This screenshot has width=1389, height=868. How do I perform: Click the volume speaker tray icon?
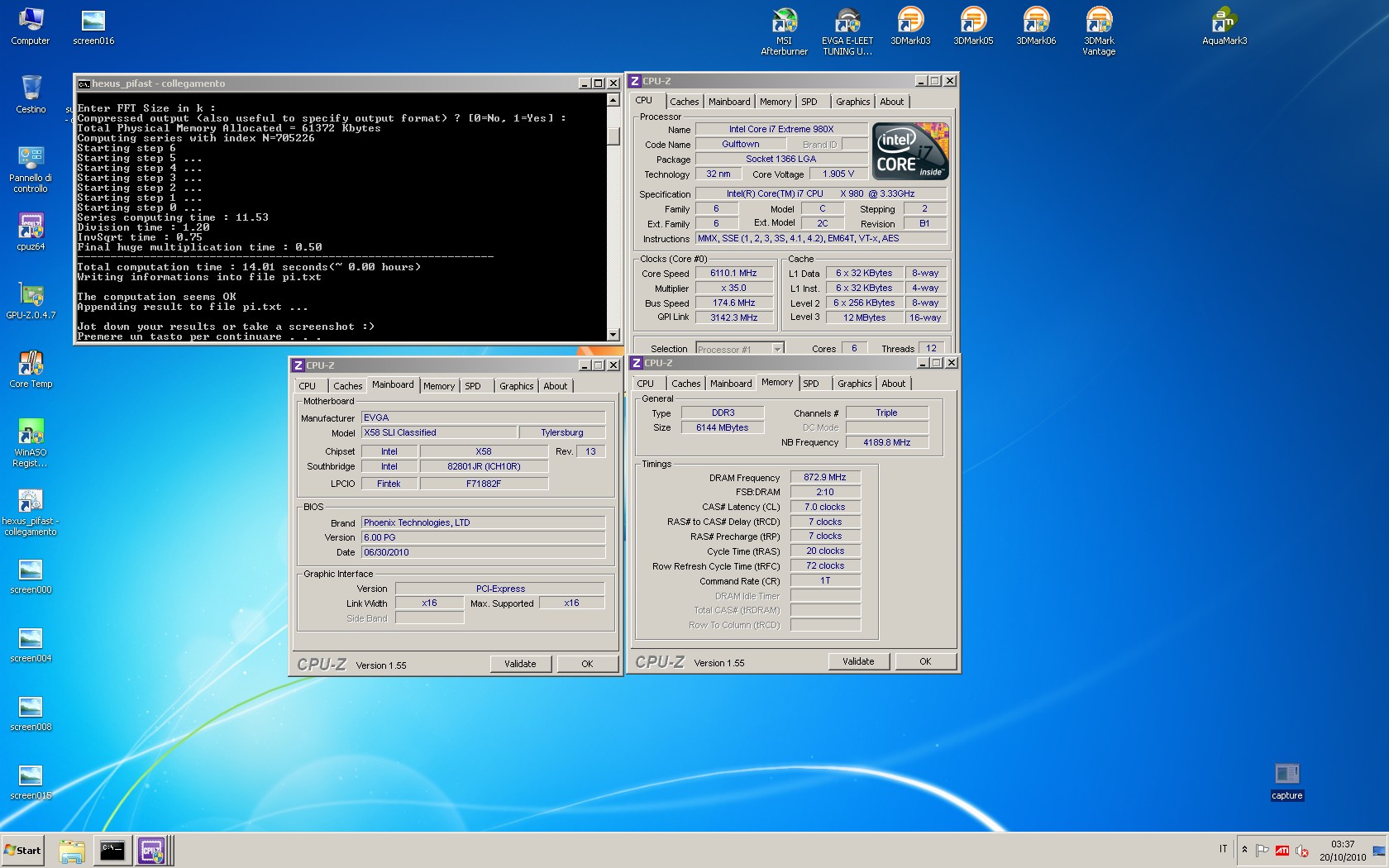1301,851
